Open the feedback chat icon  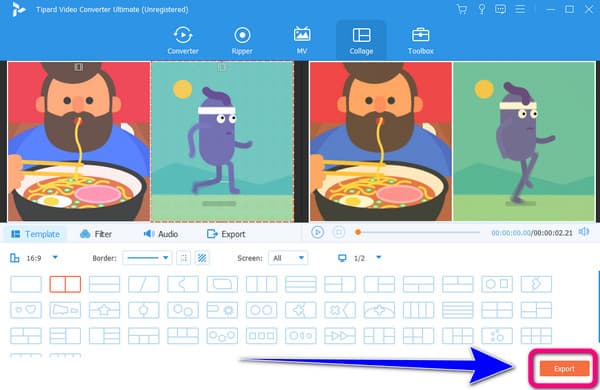500,9
